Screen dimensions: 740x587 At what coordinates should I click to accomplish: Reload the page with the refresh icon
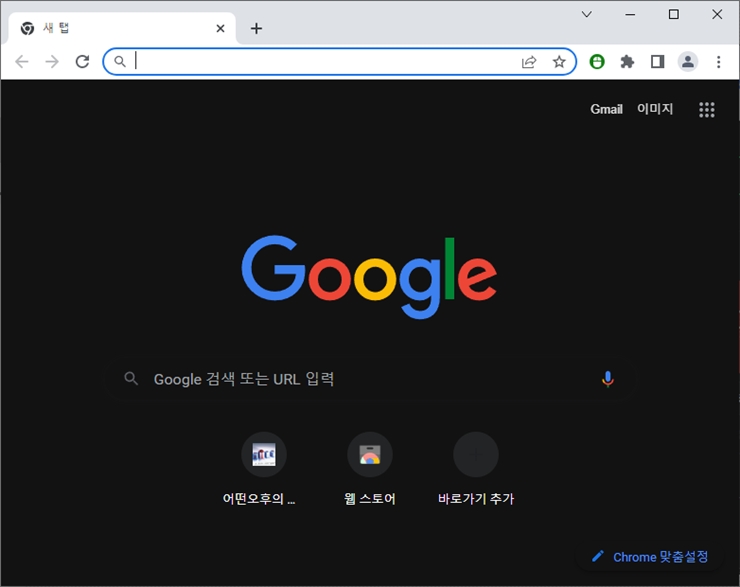tap(83, 61)
